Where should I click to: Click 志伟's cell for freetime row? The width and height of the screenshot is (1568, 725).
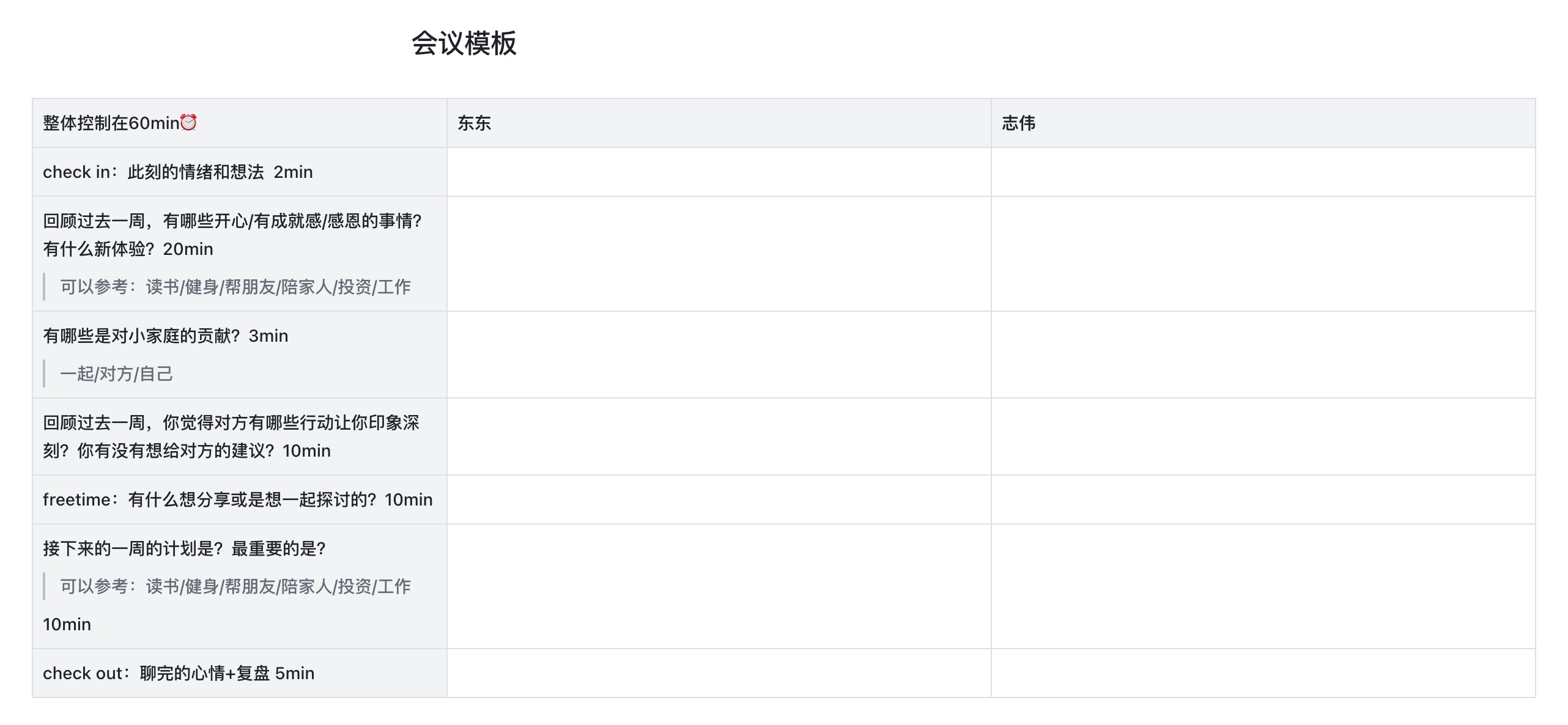[x=1262, y=499]
